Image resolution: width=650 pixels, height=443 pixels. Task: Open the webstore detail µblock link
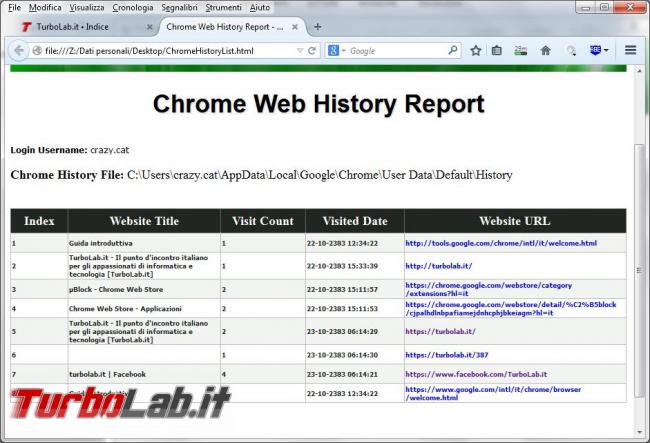pos(511,309)
